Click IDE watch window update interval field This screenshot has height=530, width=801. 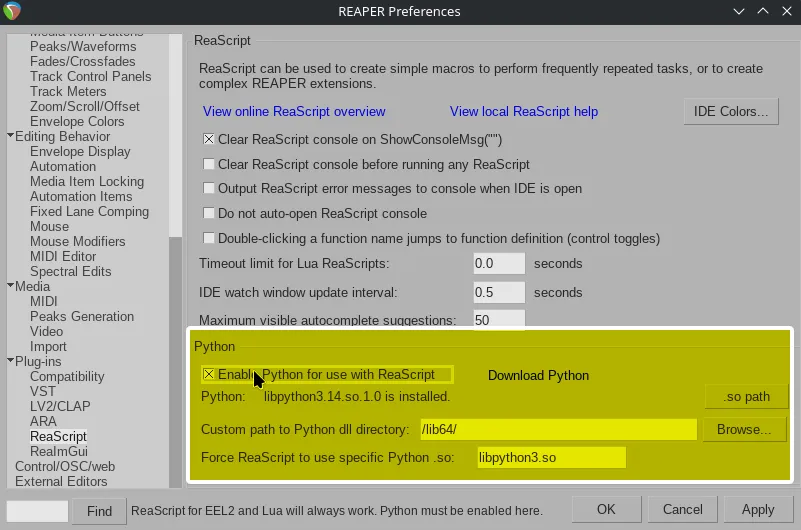click(x=499, y=293)
